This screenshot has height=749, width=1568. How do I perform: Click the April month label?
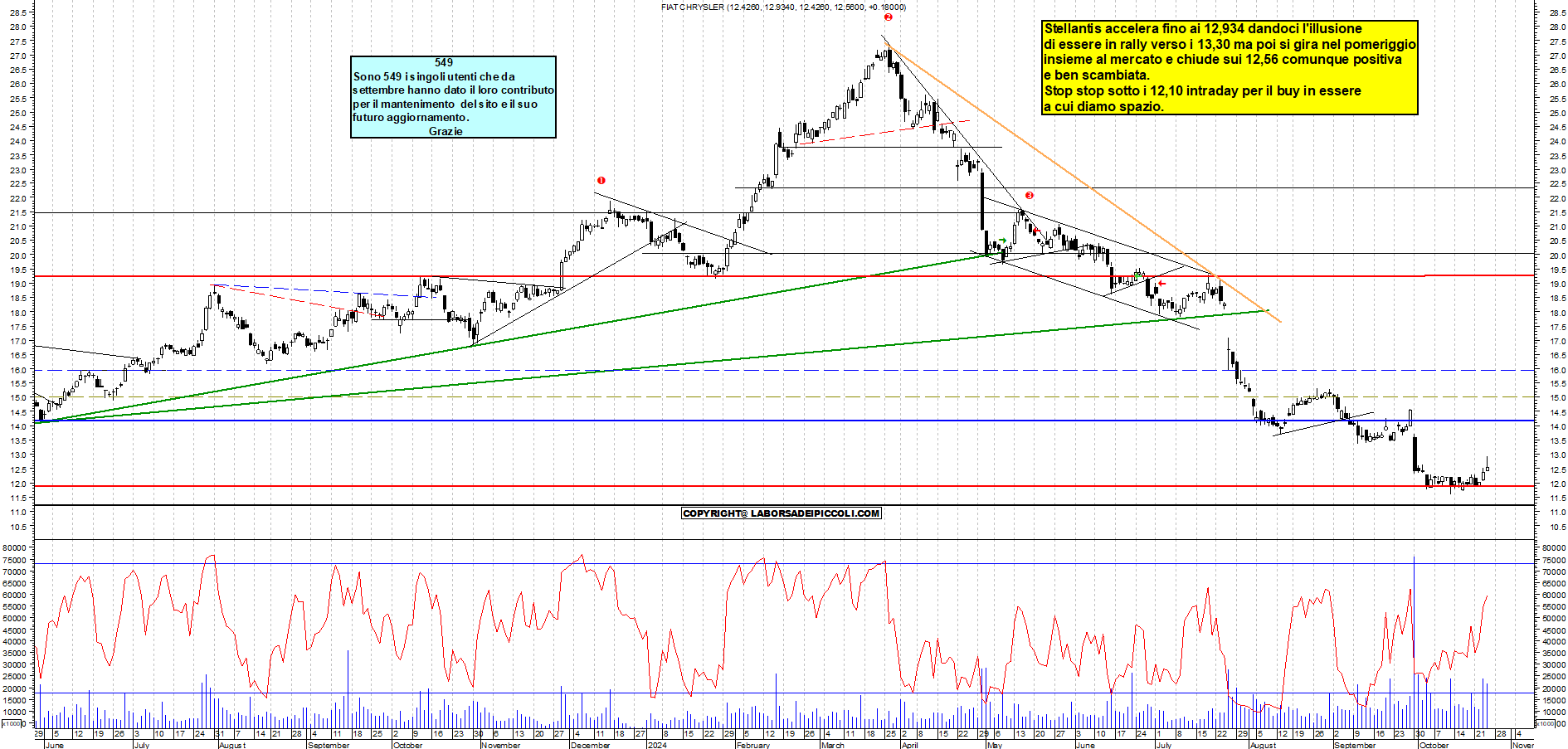tap(910, 745)
